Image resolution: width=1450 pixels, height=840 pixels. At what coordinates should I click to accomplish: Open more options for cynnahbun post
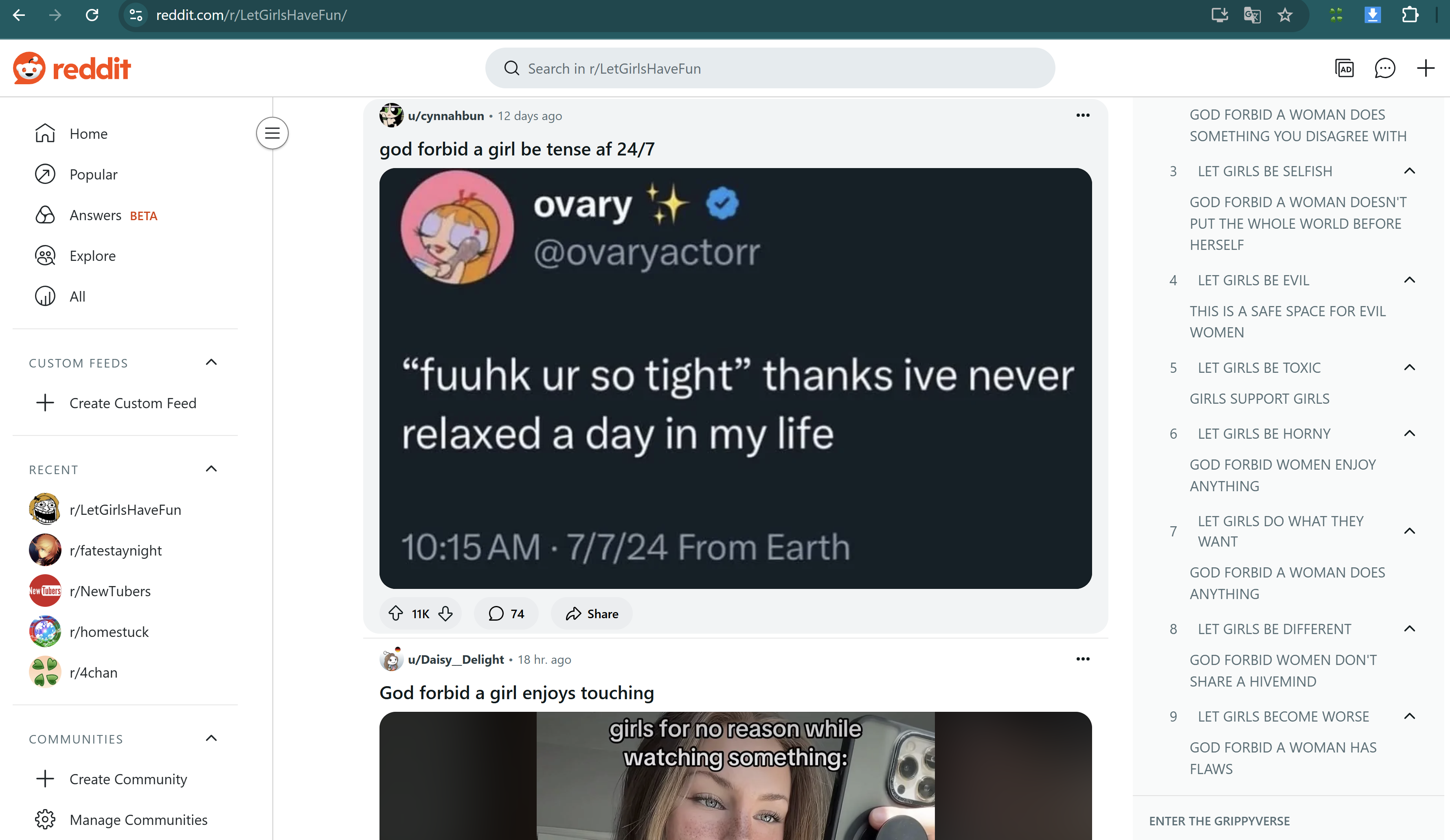1082,116
